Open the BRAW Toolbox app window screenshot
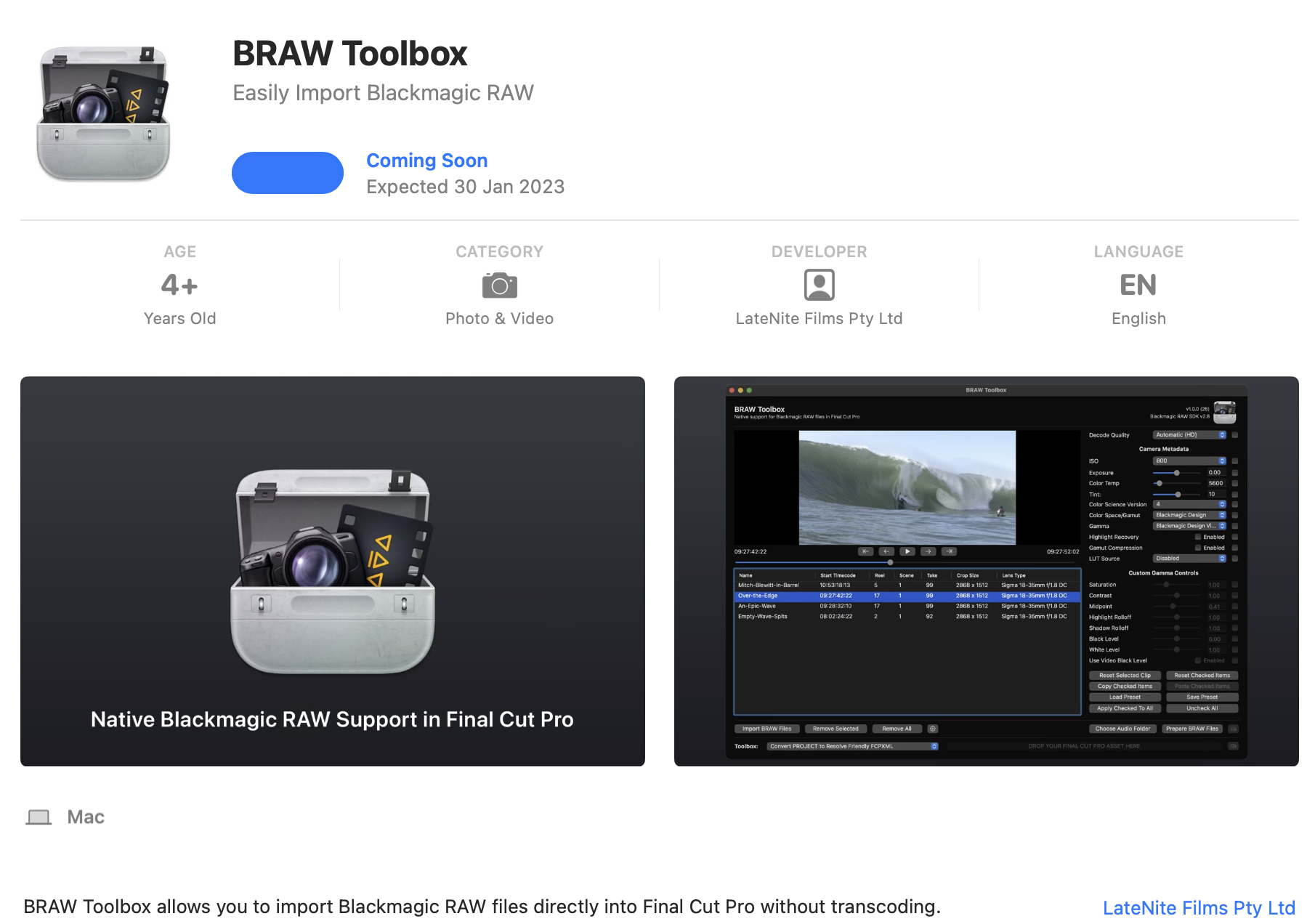This screenshot has width=1315, height=924. (987, 571)
